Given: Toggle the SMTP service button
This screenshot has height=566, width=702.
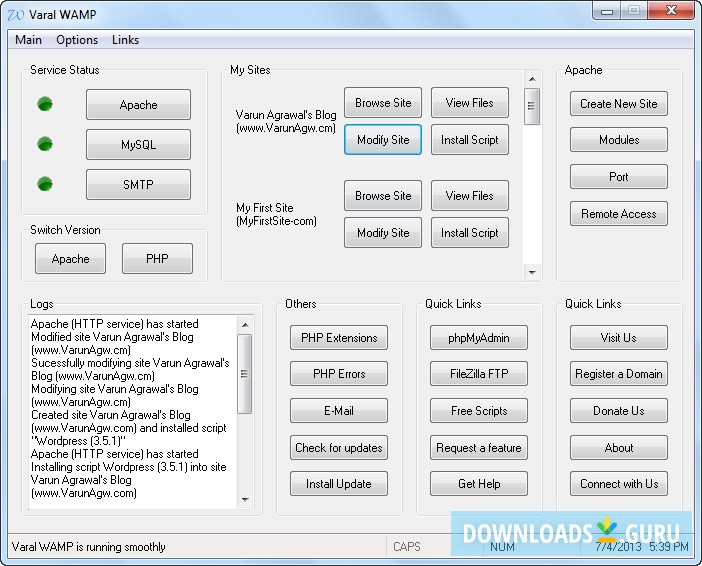Looking at the screenshot, I should pyautogui.click(x=138, y=184).
